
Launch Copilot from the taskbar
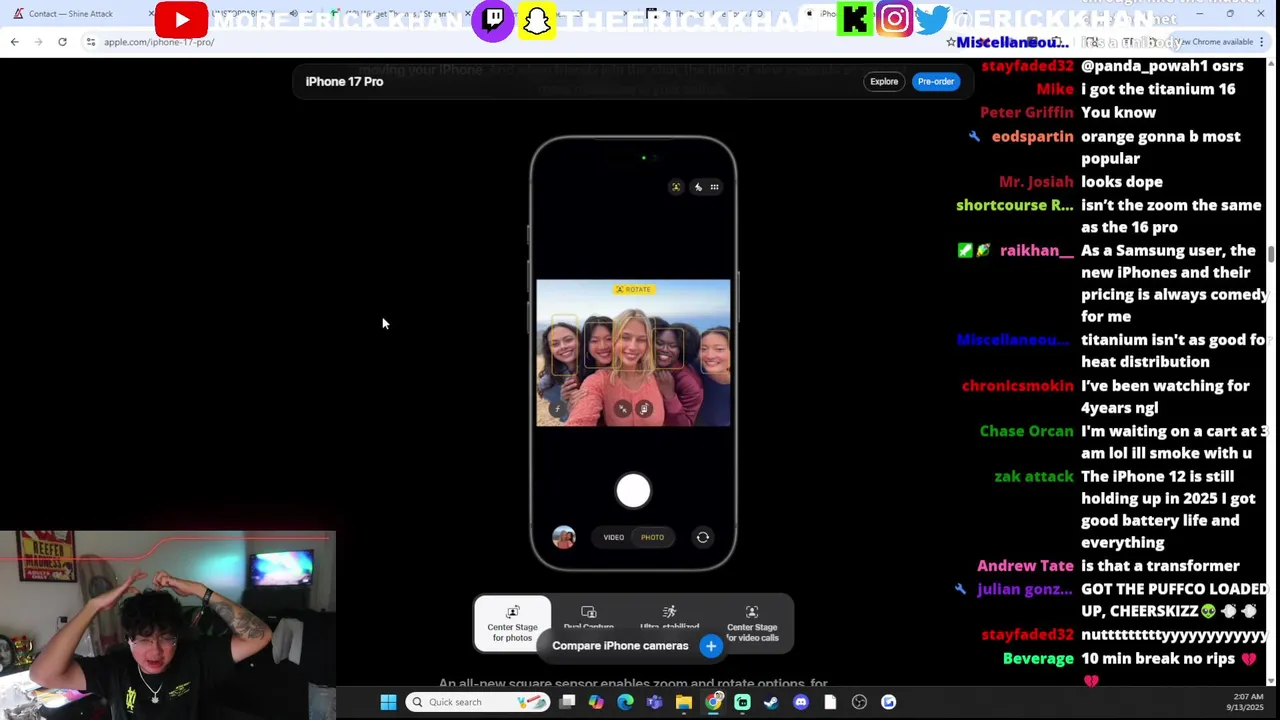(x=596, y=702)
